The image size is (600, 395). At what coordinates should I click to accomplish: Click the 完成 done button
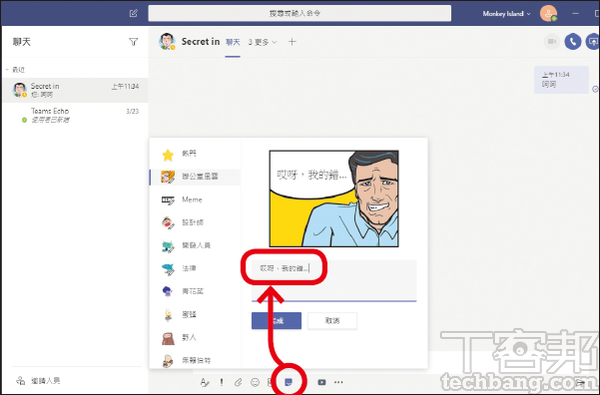(276, 321)
